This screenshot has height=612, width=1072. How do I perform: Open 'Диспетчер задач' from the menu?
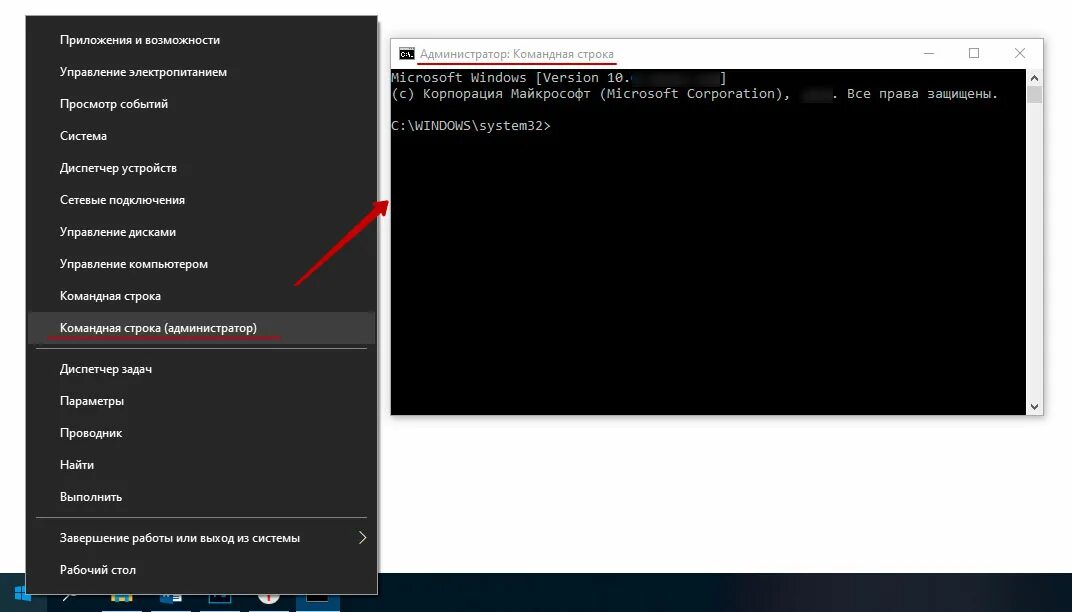coord(202,369)
